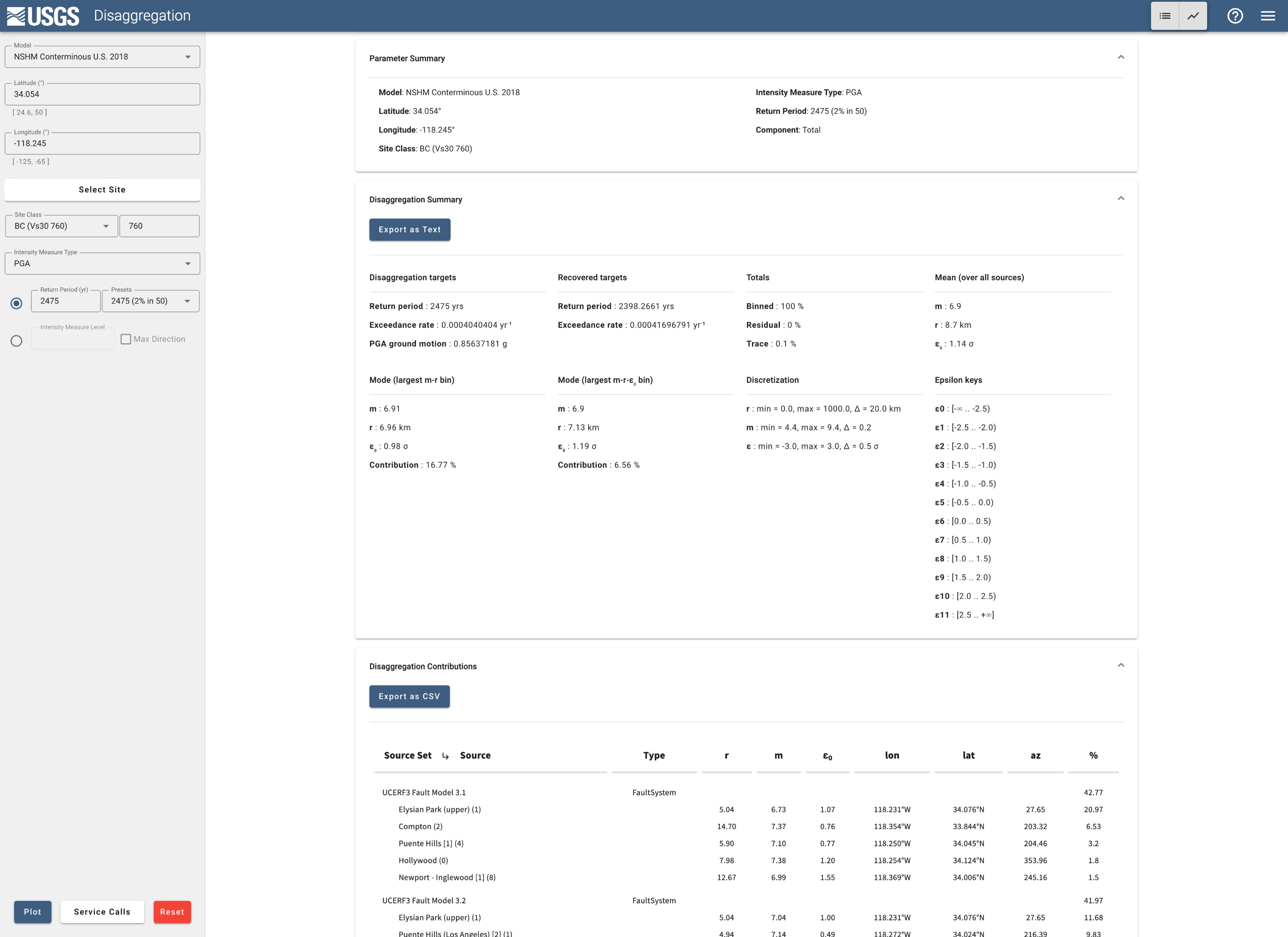
Task: Click the recovered return period 2398.2661 yrs
Action: click(646, 306)
